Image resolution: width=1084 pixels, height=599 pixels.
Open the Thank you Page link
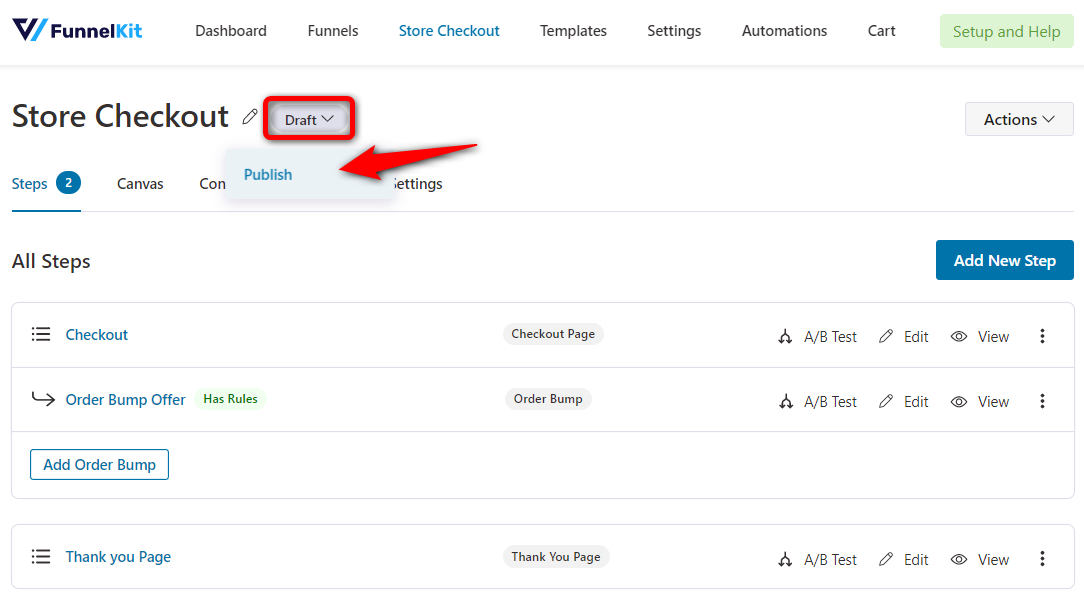(118, 557)
